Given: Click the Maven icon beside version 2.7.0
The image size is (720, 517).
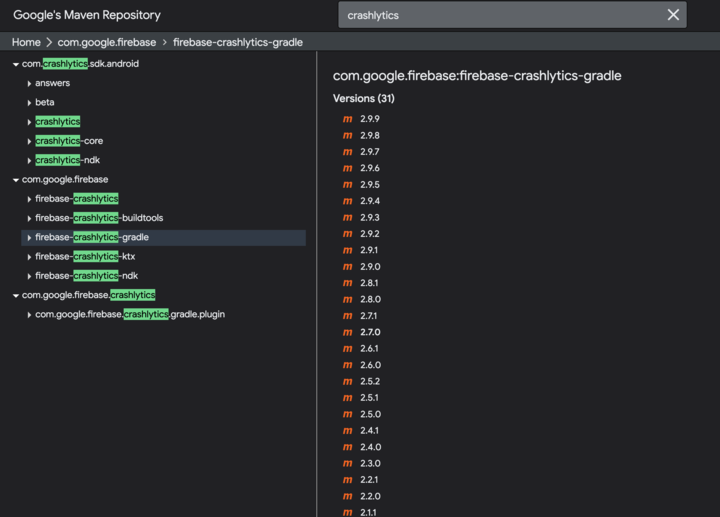Looking at the screenshot, I should coord(347,332).
